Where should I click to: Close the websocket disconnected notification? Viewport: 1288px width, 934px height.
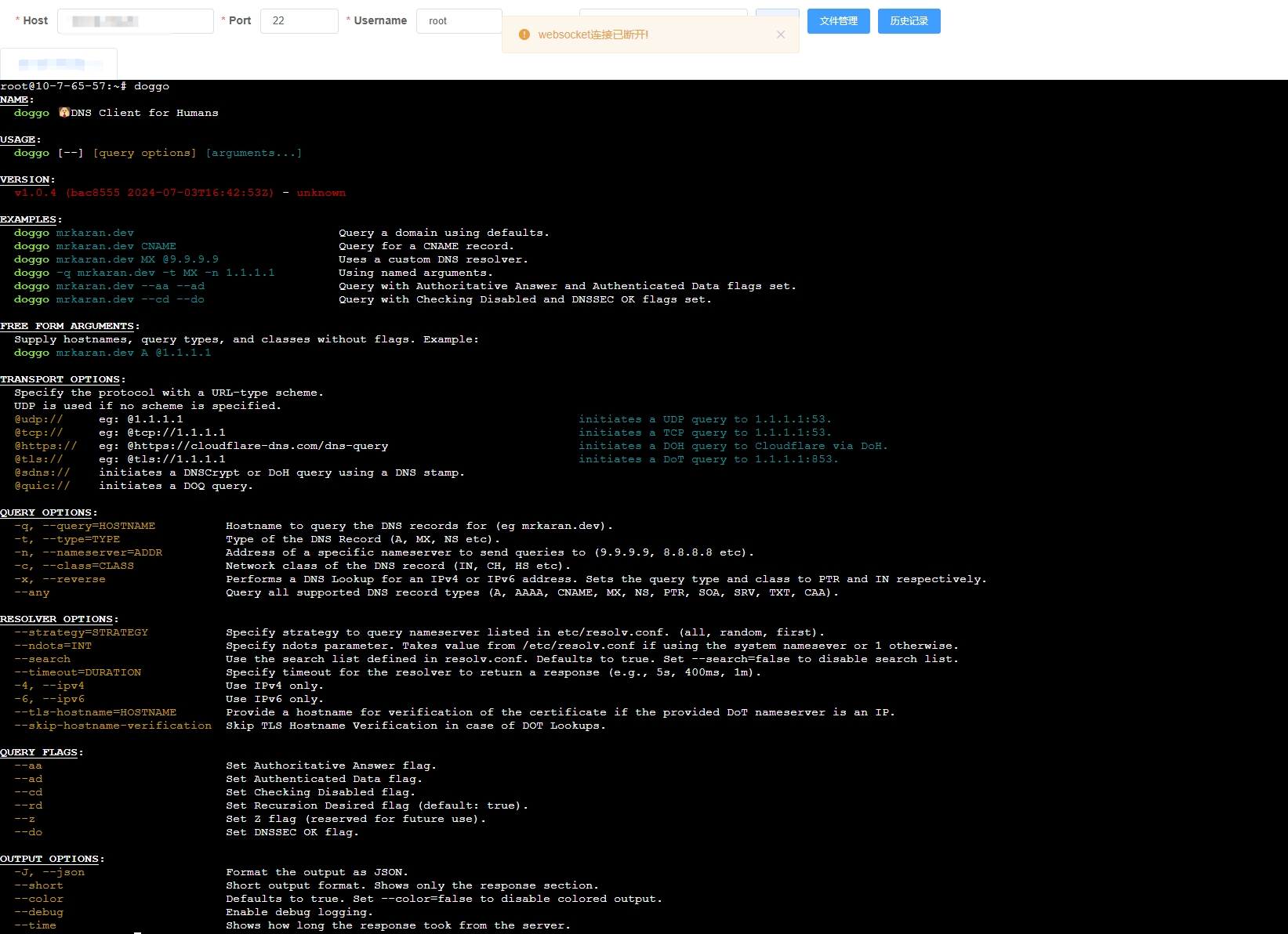tap(780, 34)
